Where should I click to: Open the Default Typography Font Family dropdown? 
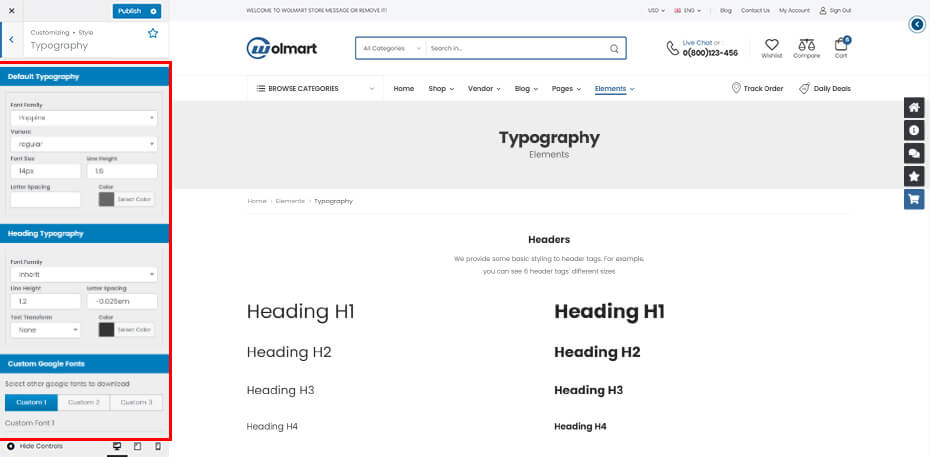[x=83, y=118]
